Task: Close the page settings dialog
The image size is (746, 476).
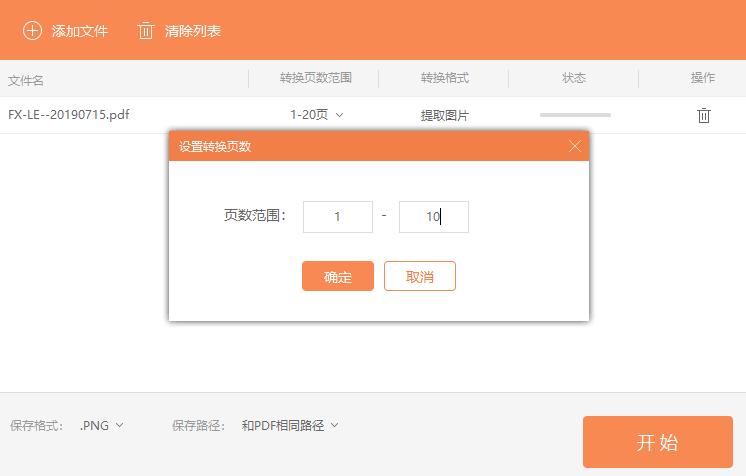Action: click(575, 146)
